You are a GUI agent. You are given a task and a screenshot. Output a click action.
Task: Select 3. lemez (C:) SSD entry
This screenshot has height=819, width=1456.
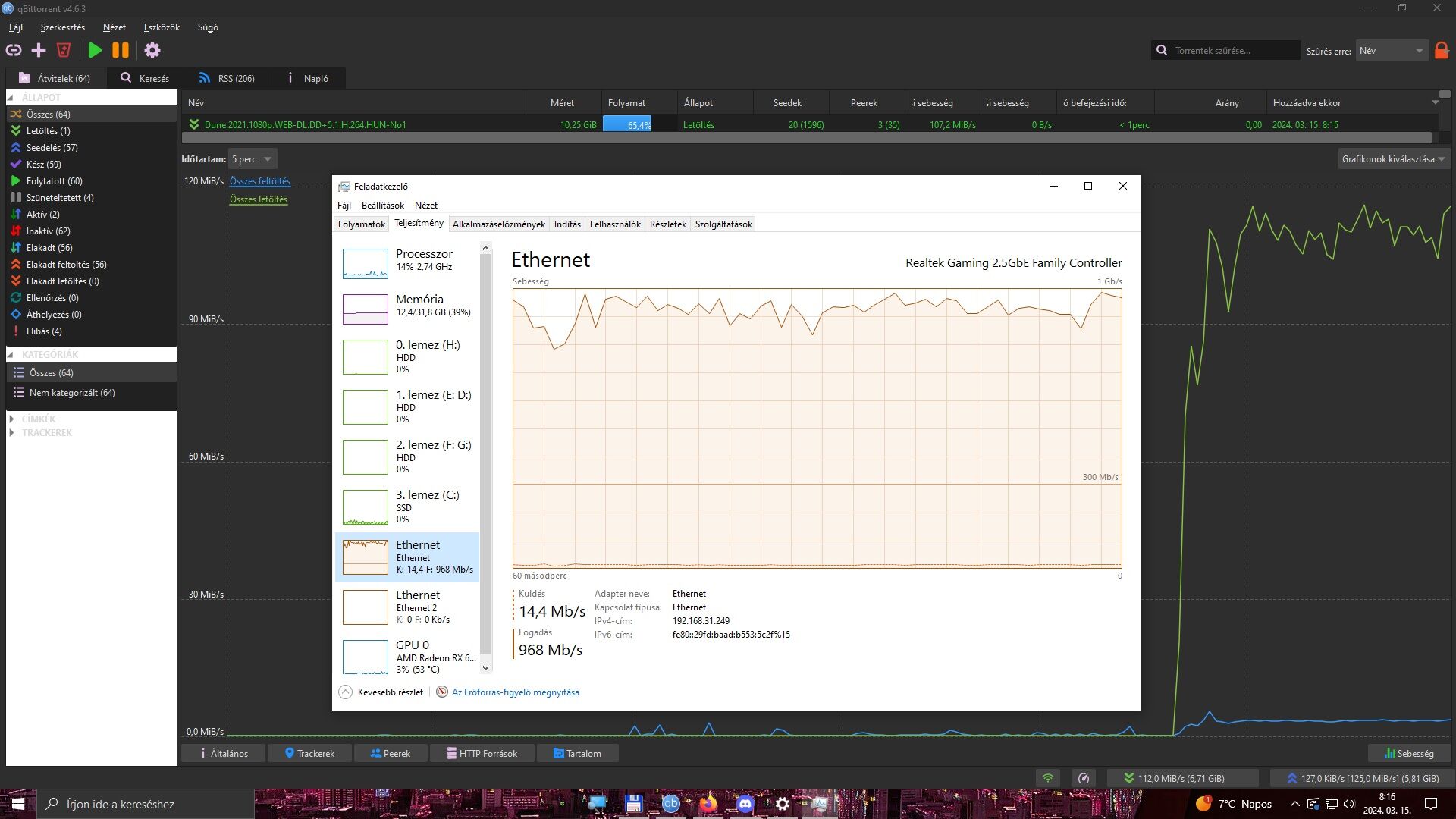coord(407,507)
